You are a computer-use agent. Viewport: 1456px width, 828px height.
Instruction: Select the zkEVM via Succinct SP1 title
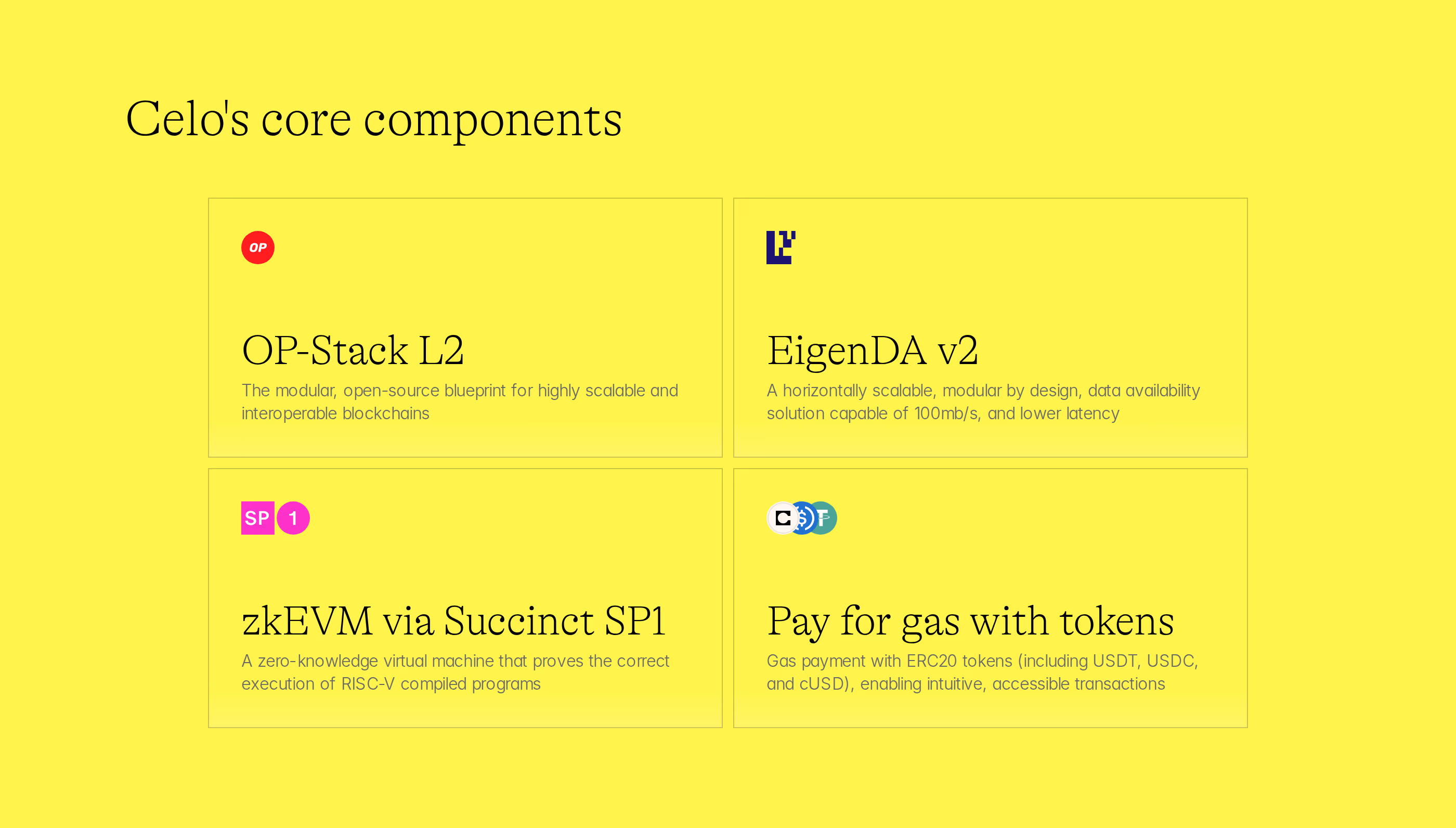point(453,621)
